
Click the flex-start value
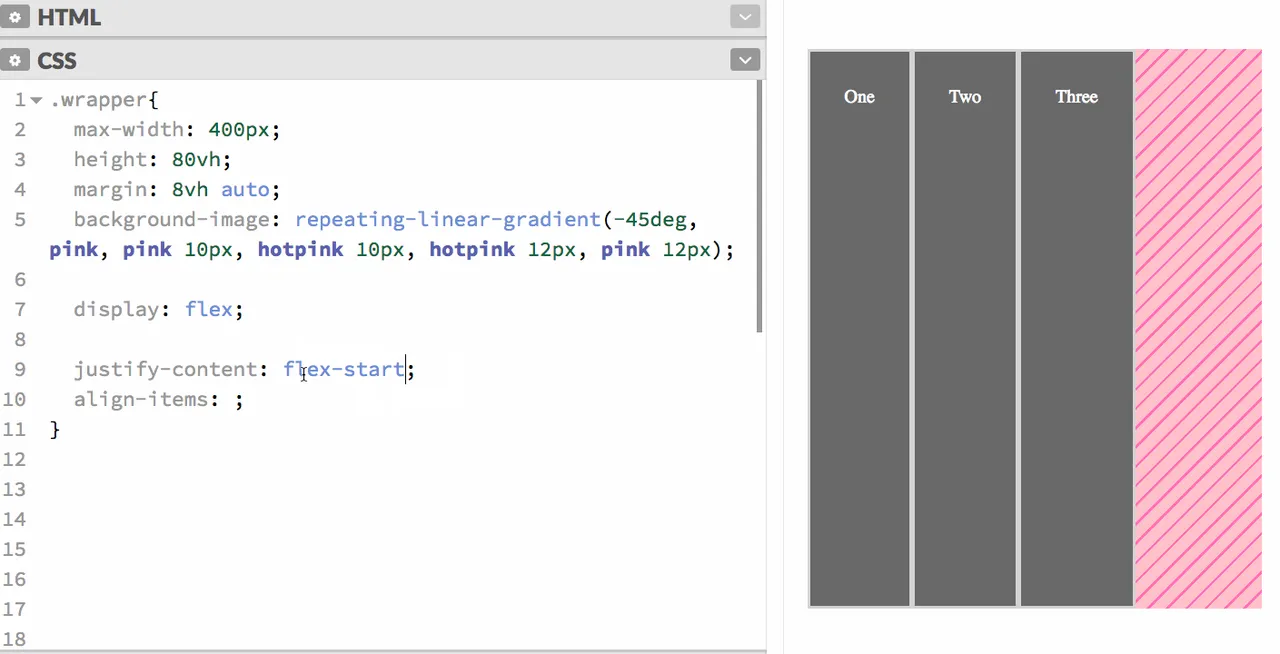[344, 370]
